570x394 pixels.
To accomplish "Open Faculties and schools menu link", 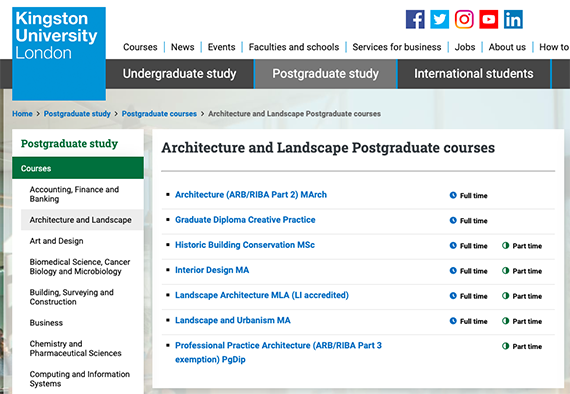I will [294, 47].
